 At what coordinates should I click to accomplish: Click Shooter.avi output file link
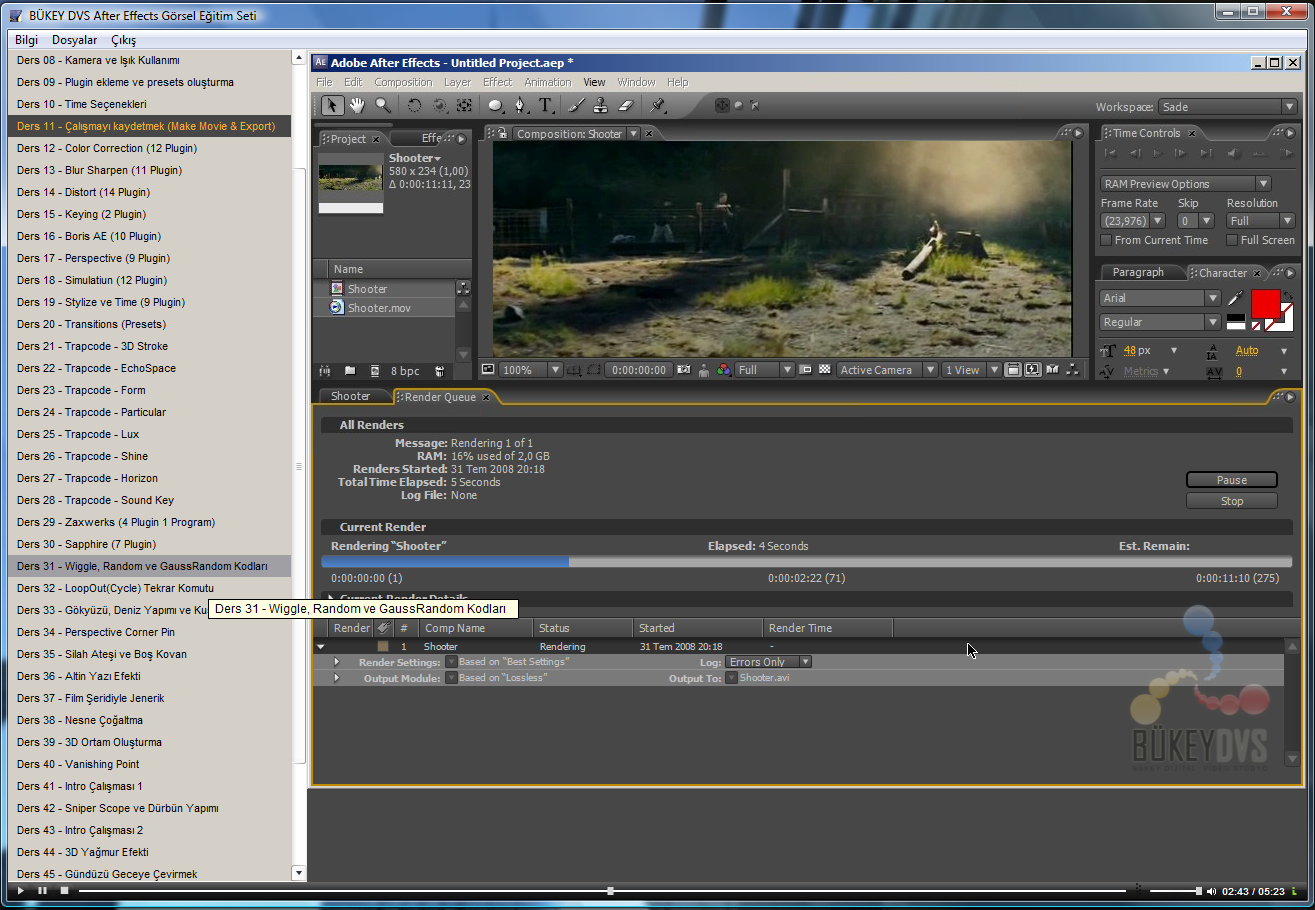pyautogui.click(x=765, y=678)
